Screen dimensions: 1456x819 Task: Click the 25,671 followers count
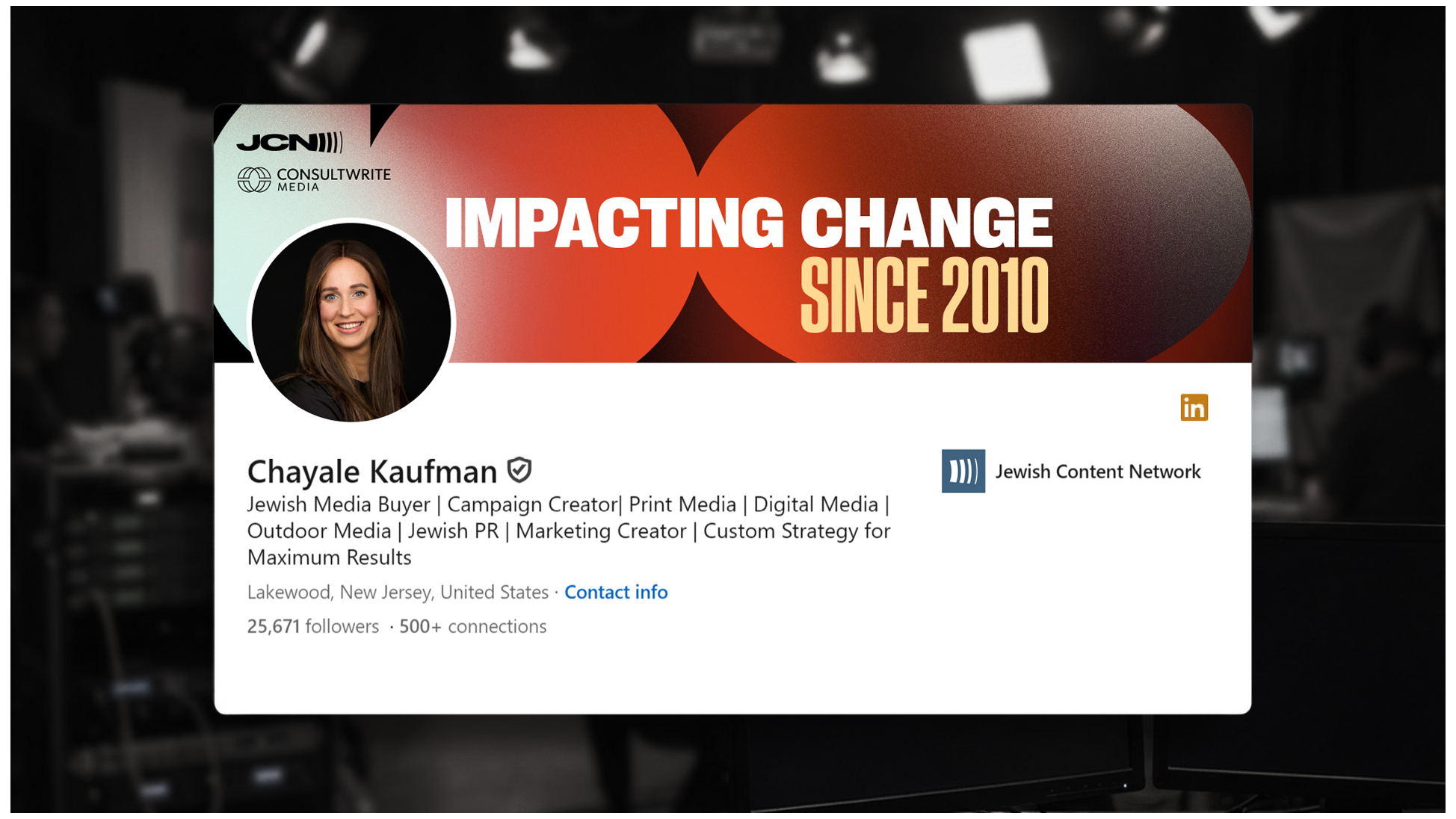point(312,626)
